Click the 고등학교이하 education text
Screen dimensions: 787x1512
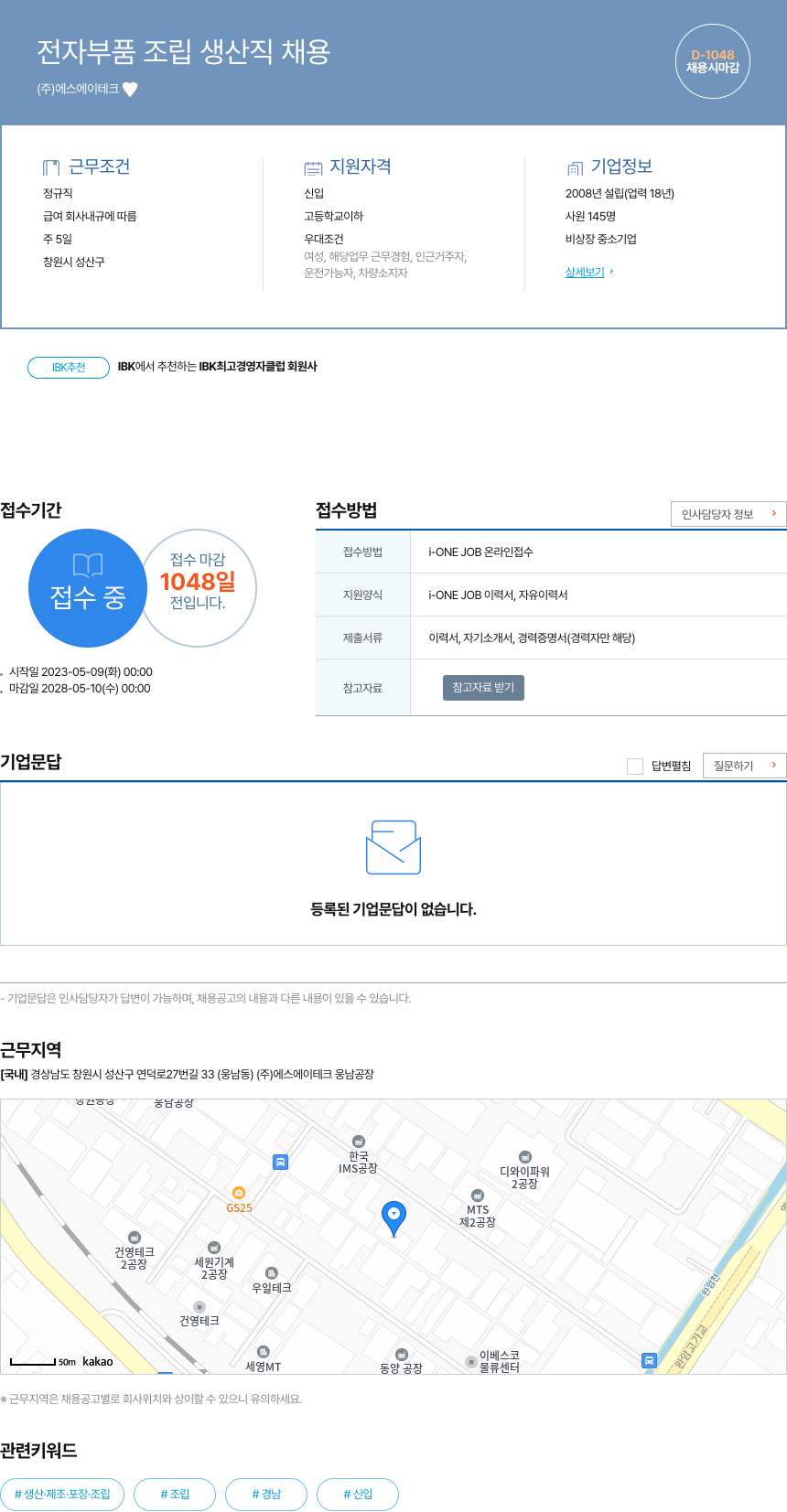tap(334, 216)
